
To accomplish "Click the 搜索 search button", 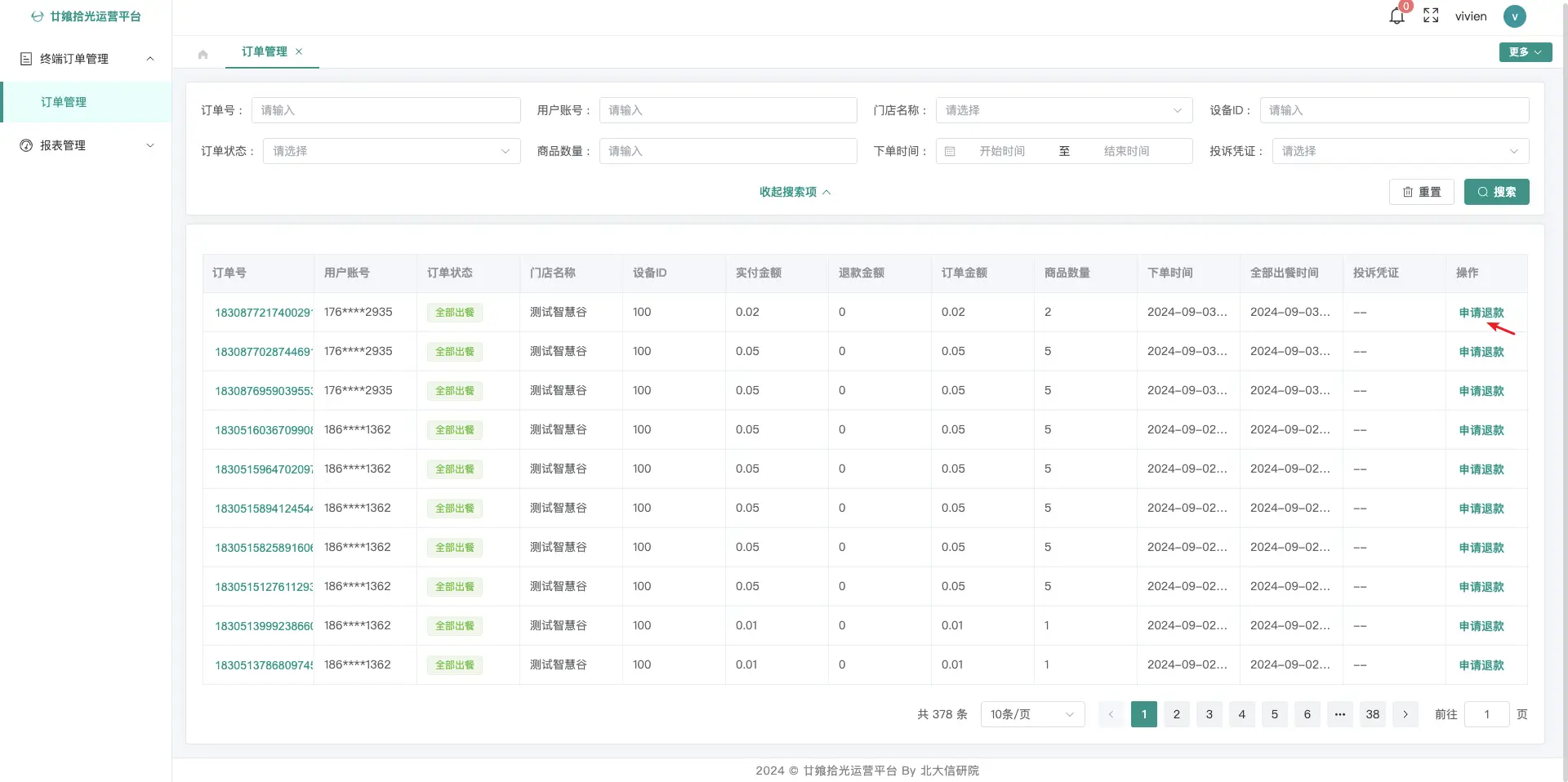I will 1496,192.
